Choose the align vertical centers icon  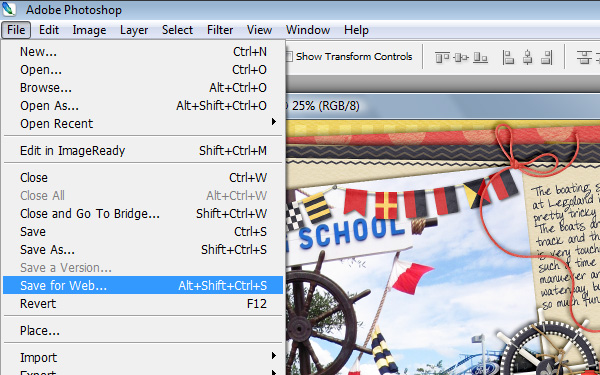[x=461, y=58]
